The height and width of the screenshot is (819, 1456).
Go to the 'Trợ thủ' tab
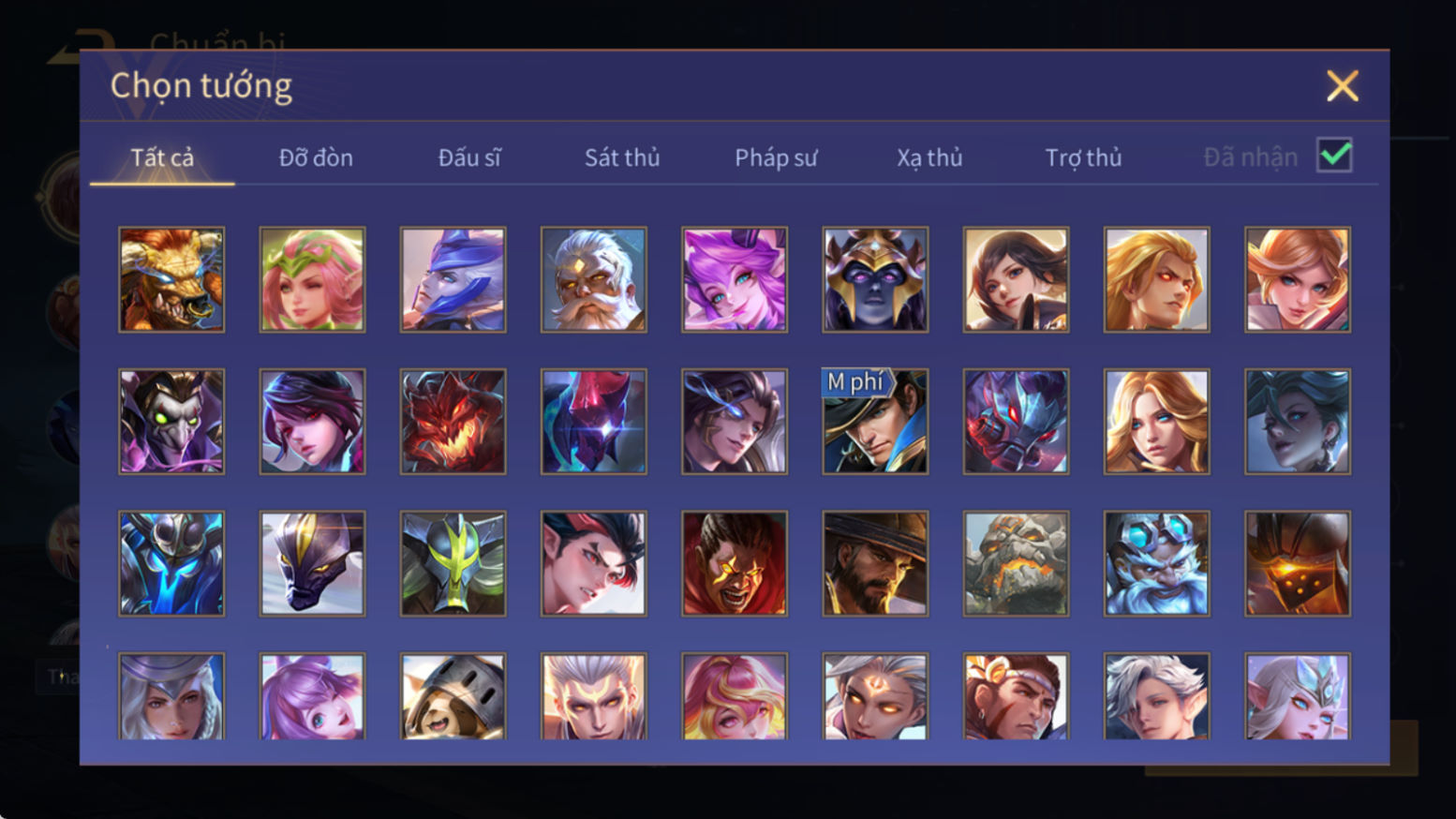coord(1083,157)
